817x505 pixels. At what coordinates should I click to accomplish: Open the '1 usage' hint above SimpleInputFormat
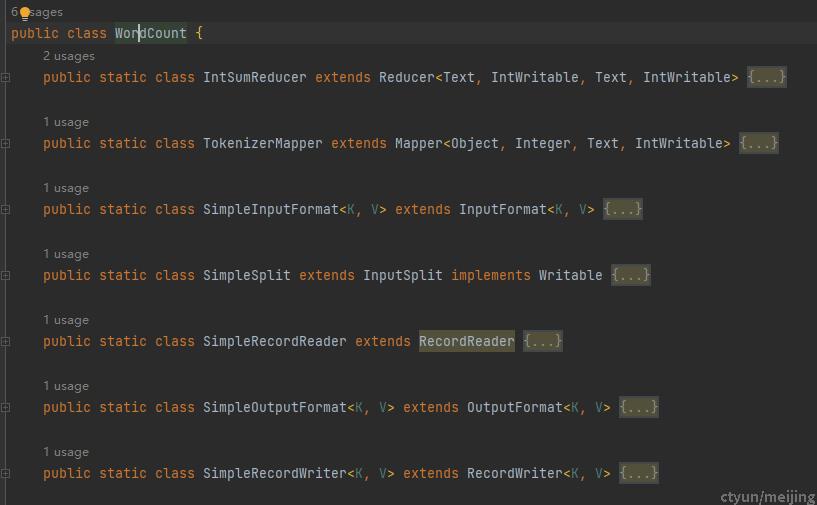pyautogui.click(x=66, y=188)
